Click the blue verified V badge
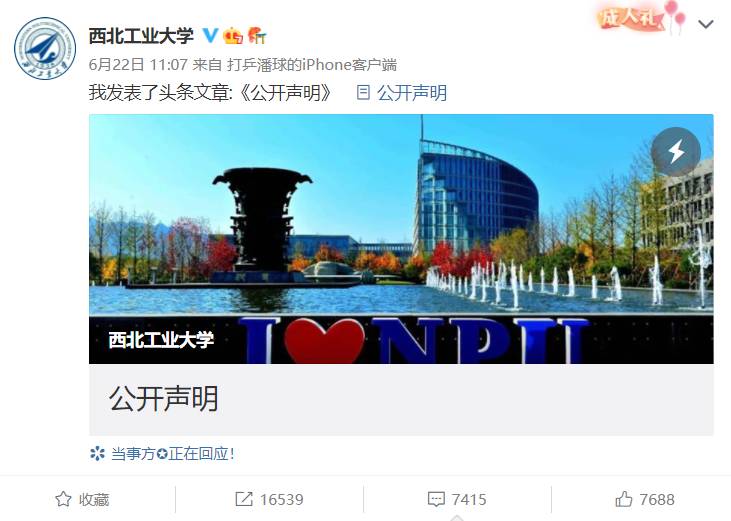The image size is (731, 521). pos(210,35)
